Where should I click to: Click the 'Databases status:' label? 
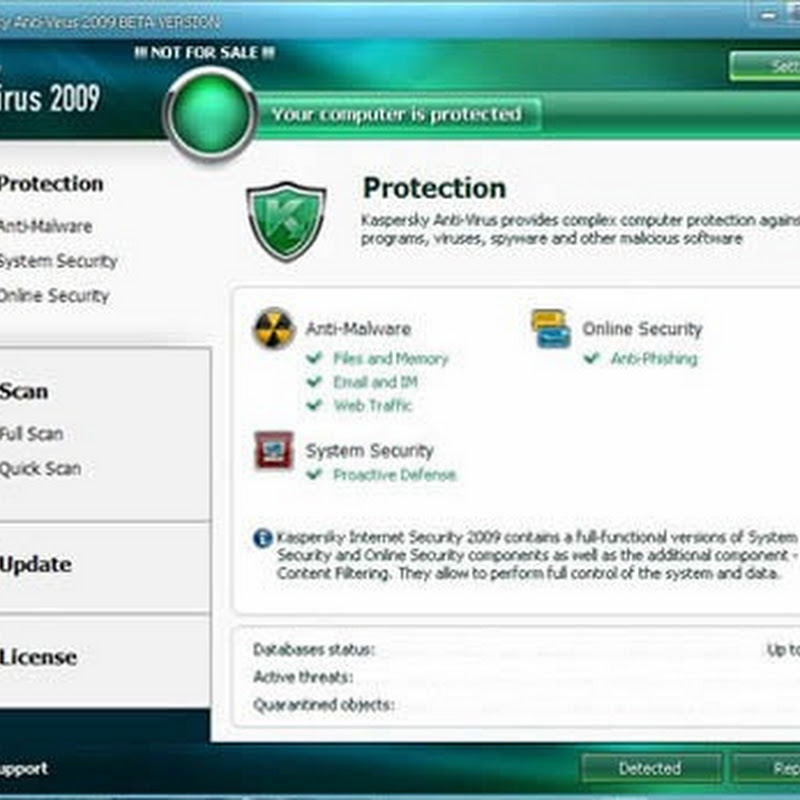[314, 649]
